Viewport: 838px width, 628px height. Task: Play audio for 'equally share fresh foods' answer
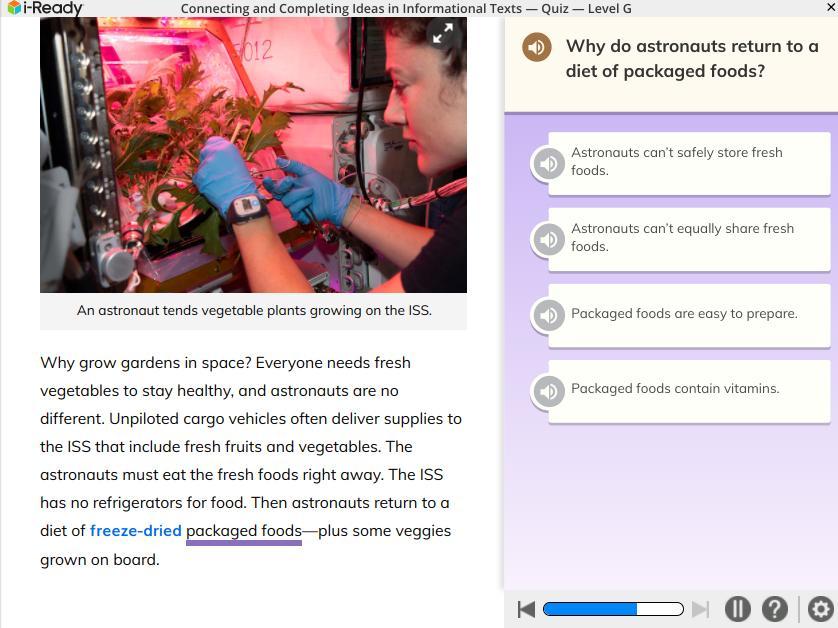[x=548, y=239]
